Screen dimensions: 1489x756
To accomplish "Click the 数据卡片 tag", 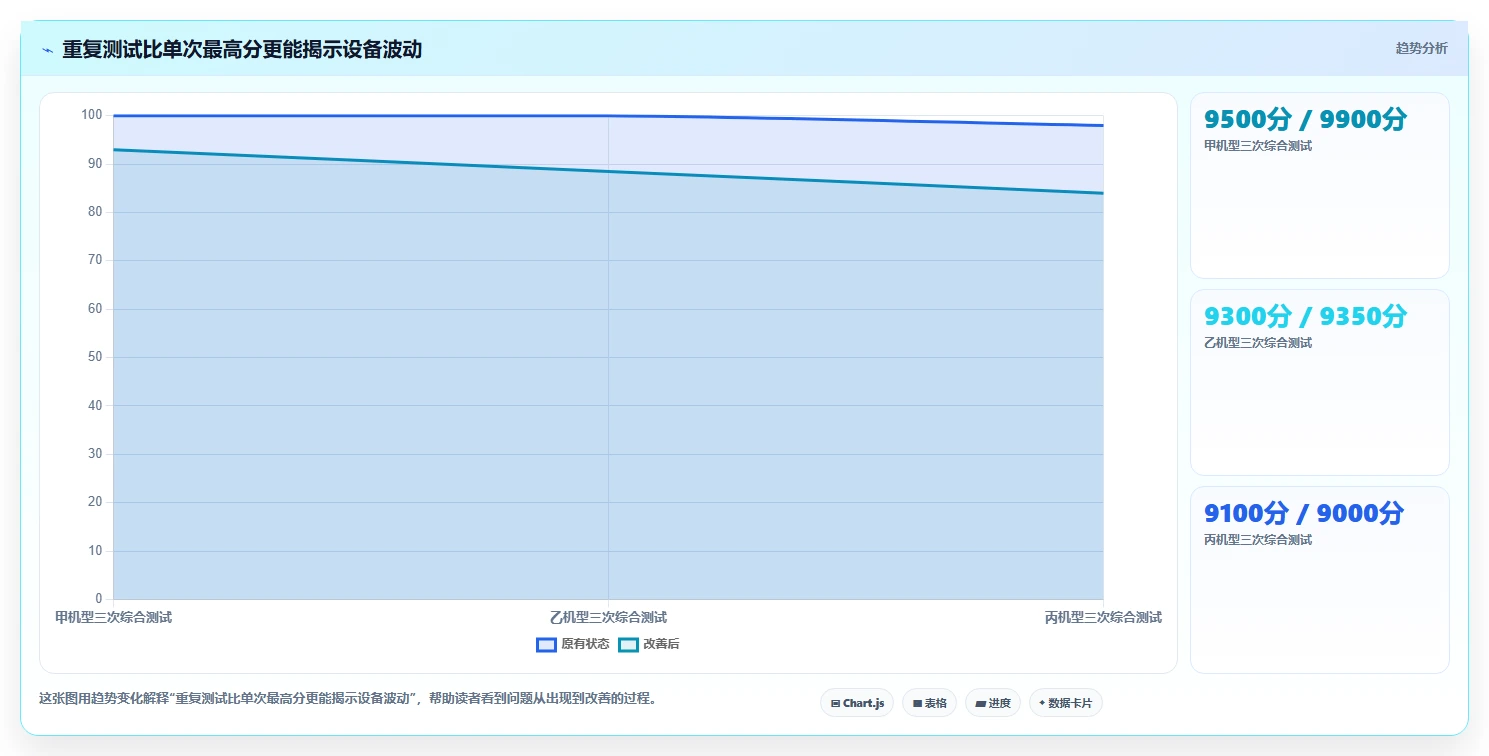I will tap(1066, 703).
